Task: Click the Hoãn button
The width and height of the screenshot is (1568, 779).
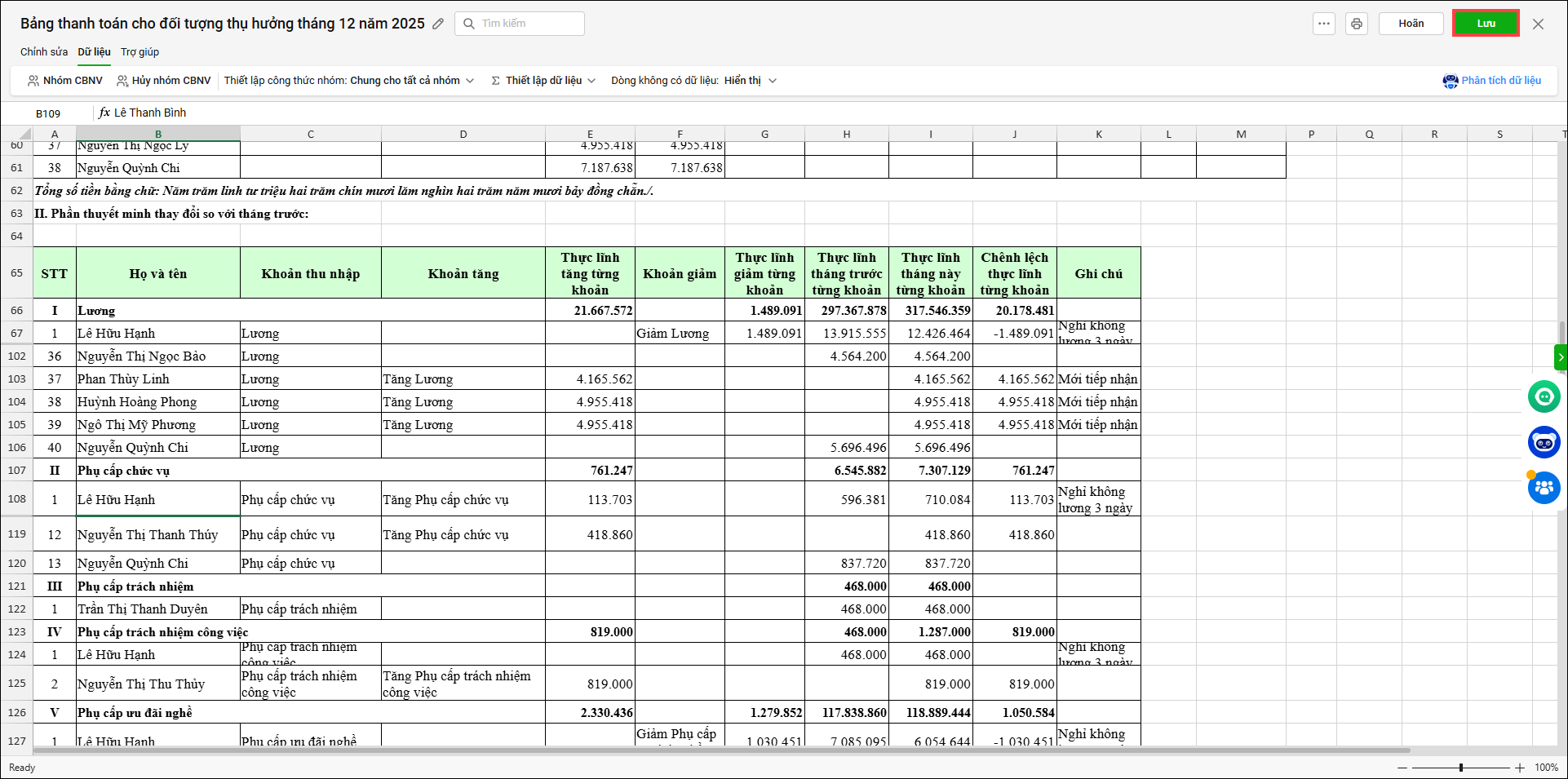Action: coord(1411,24)
